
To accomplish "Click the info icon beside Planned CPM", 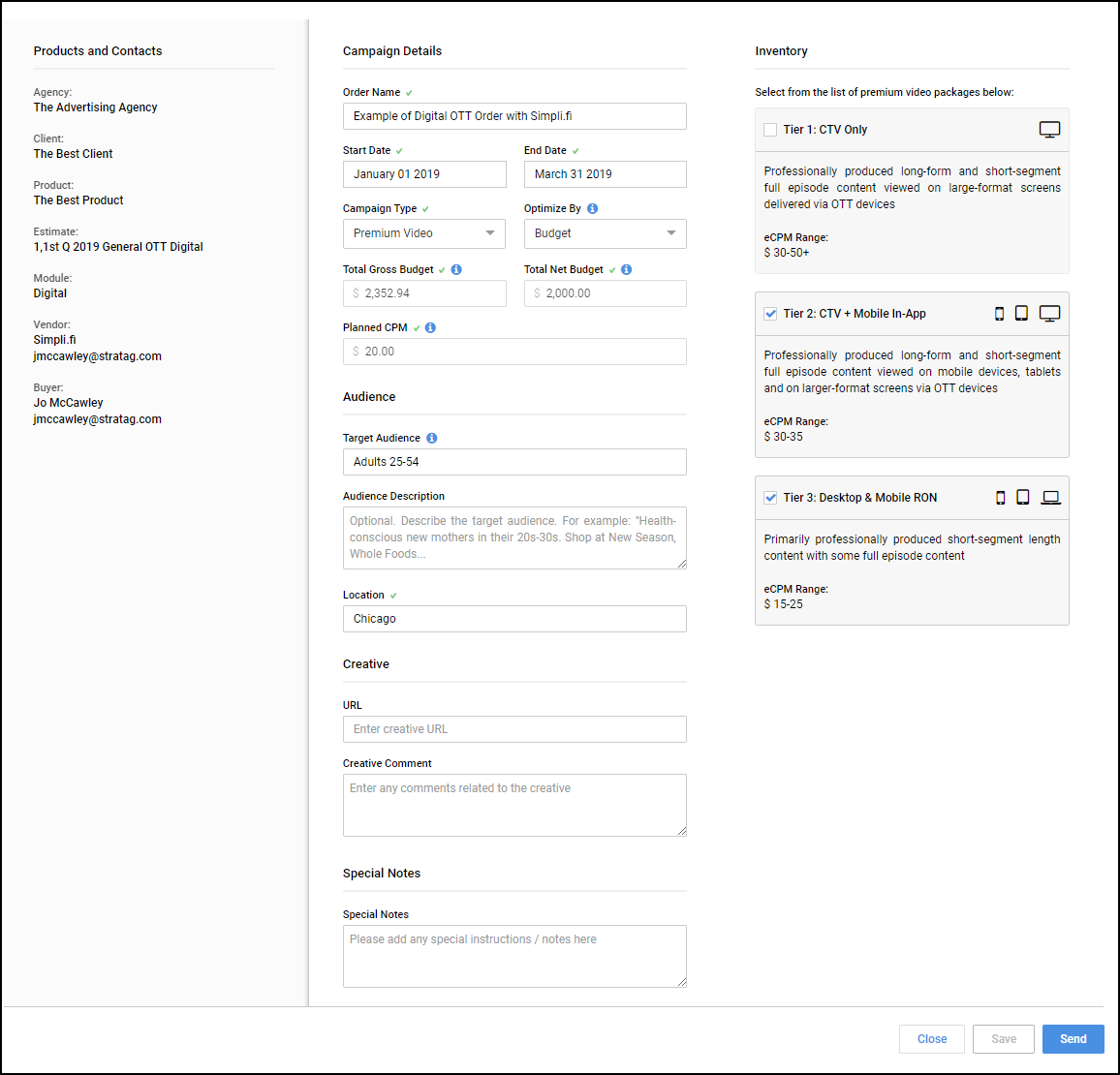I will coord(431,327).
